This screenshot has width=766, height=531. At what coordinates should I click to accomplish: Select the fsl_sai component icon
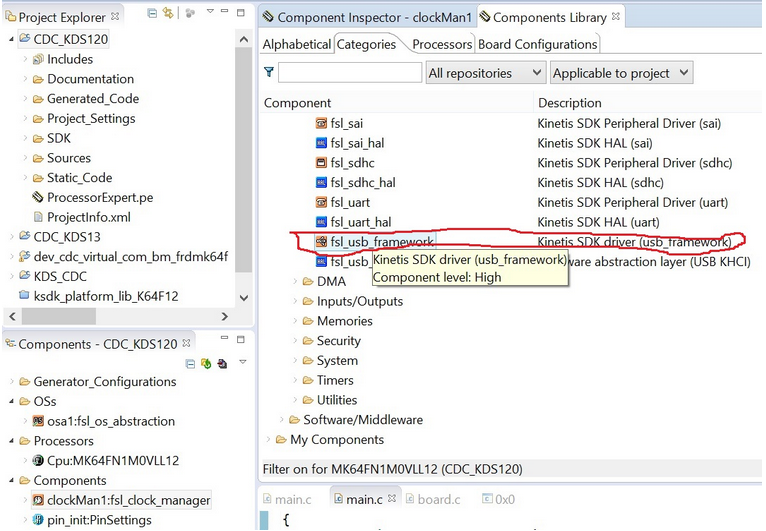[321, 123]
